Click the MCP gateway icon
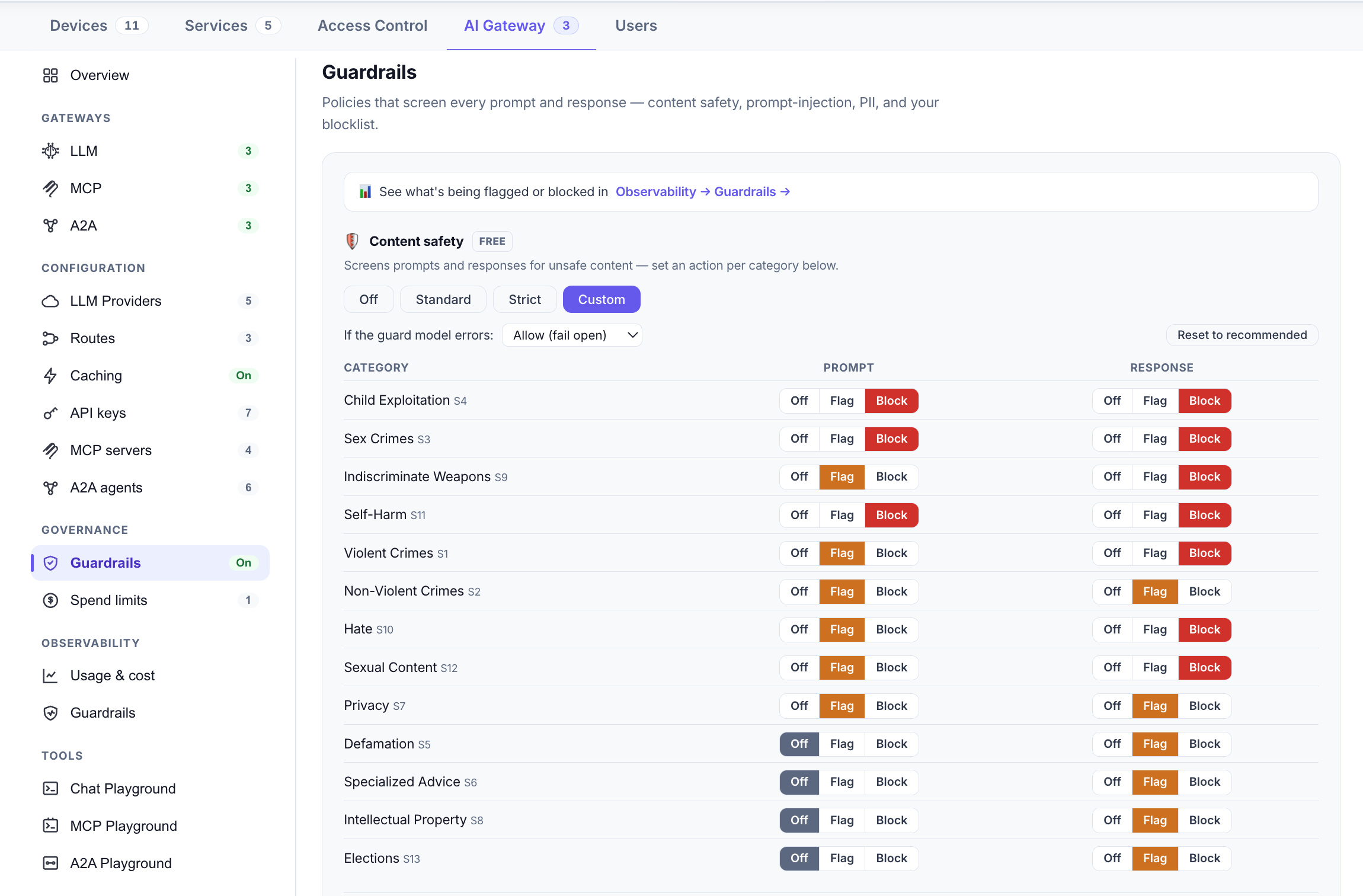 click(50, 188)
